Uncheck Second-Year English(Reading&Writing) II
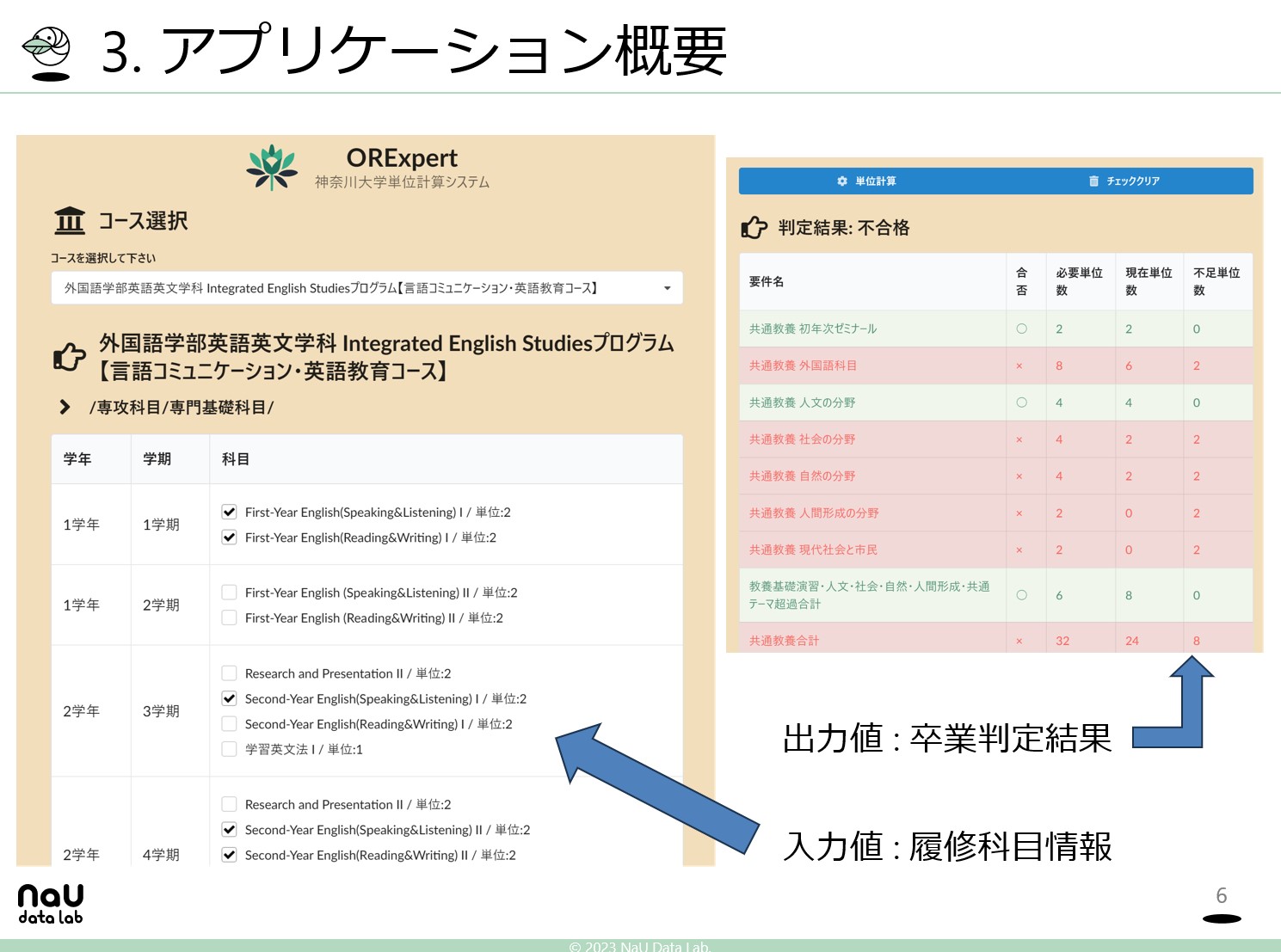This screenshot has height=952, width=1281. coord(229,855)
